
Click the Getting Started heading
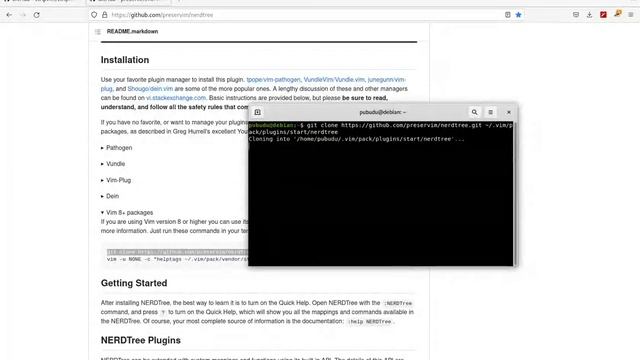tap(134, 283)
